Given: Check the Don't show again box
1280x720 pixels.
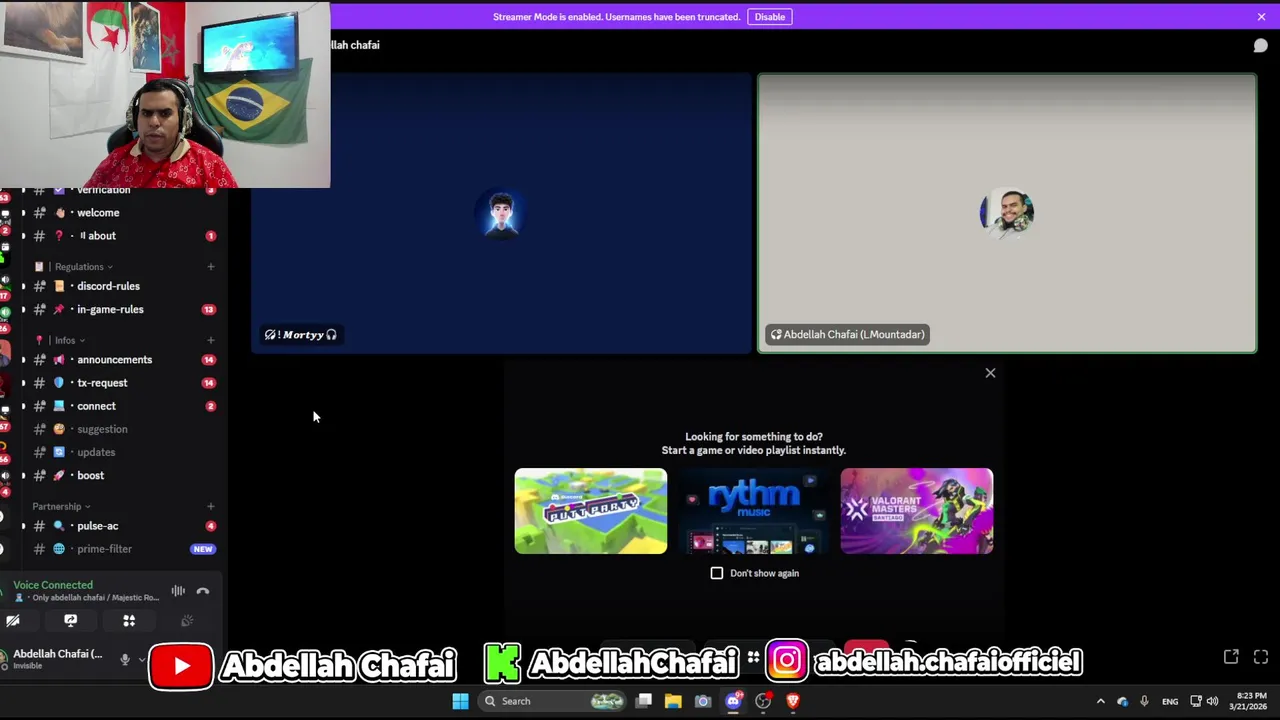Looking at the screenshot, I should 717,573.
